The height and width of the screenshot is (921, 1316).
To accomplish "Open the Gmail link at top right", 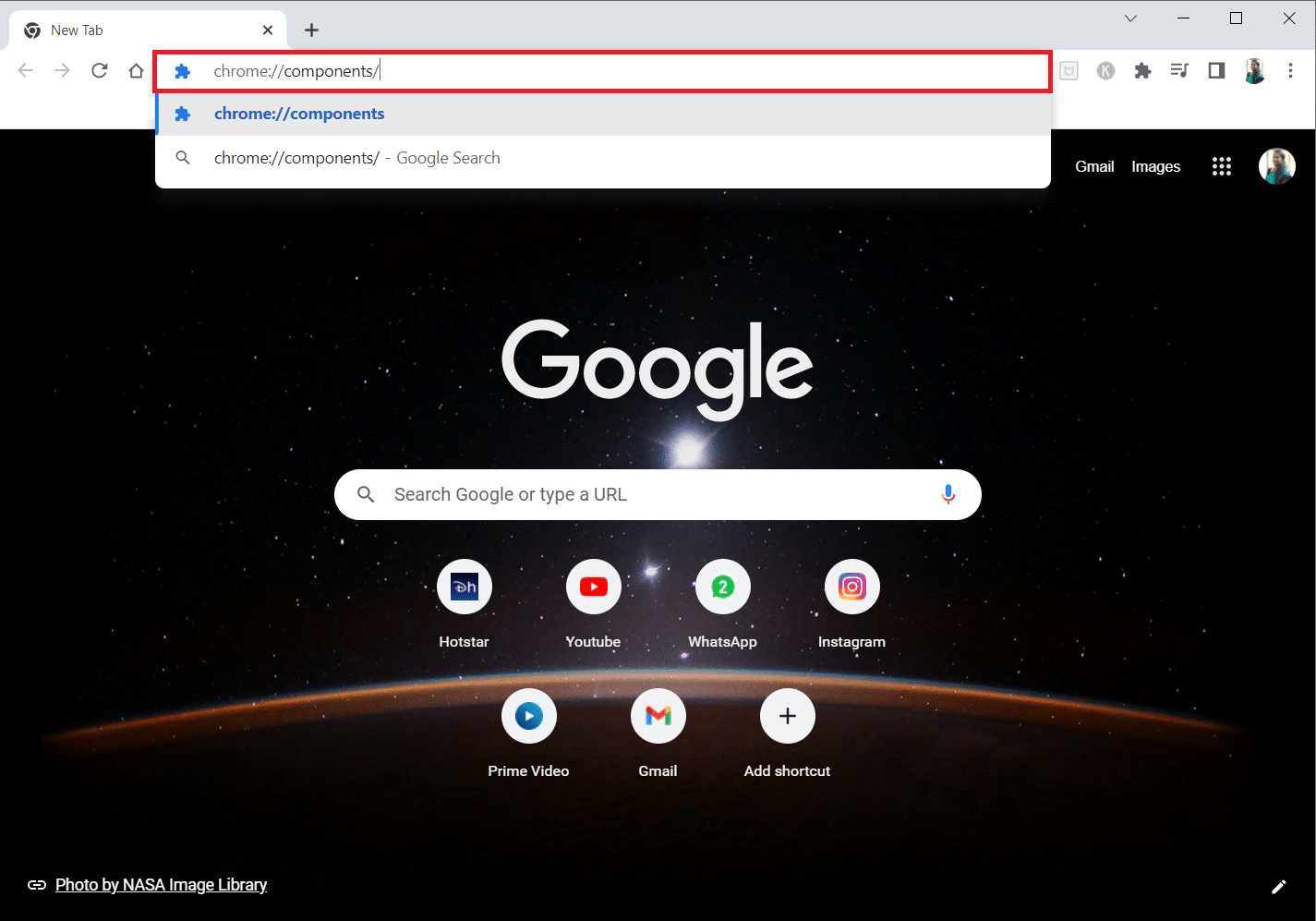I will 1094,166.
